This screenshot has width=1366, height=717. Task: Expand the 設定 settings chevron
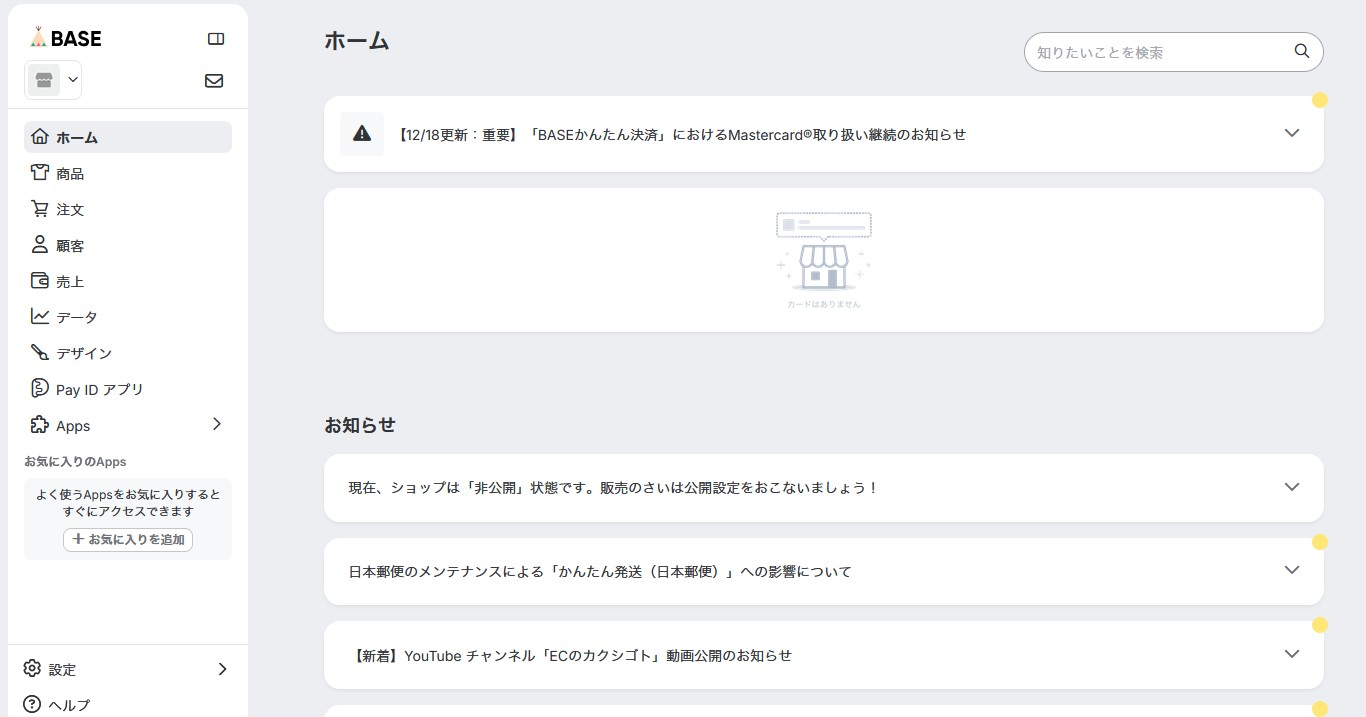click(x=222, y=669)
